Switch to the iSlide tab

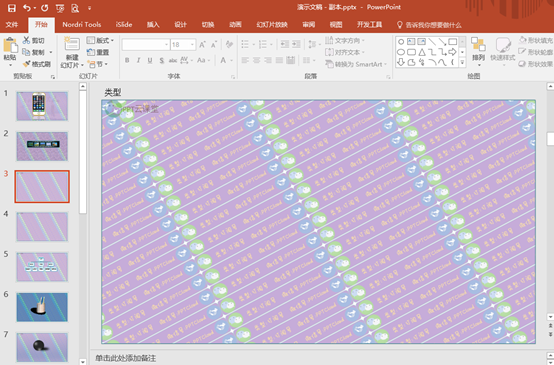(124, 24)
